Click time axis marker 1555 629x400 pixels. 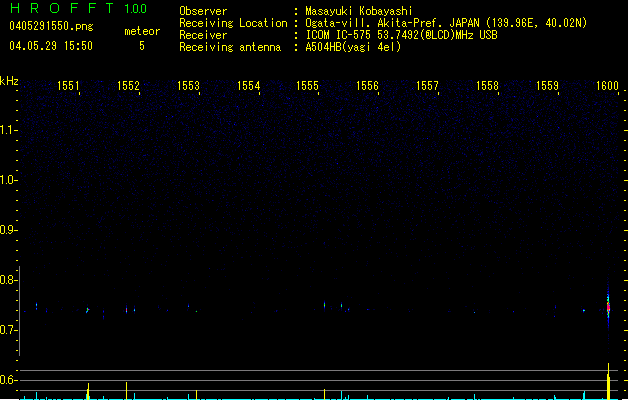pos(307,85)
